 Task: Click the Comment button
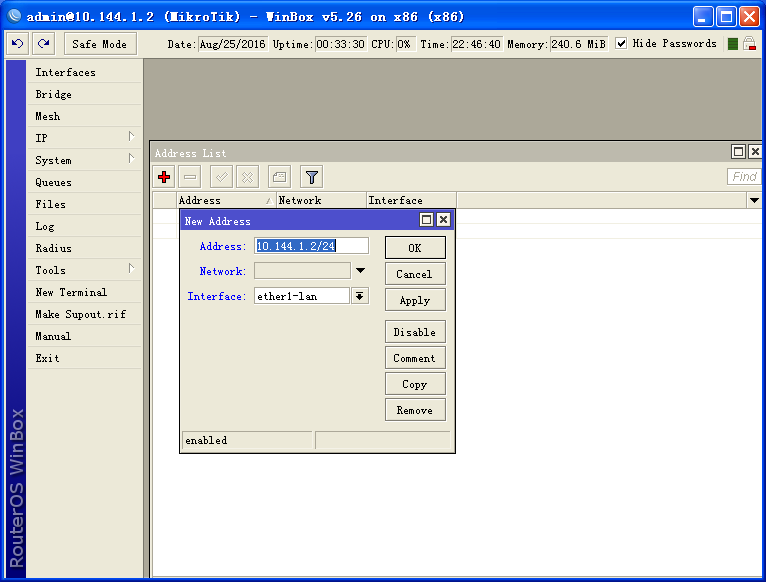pos(415,358)
